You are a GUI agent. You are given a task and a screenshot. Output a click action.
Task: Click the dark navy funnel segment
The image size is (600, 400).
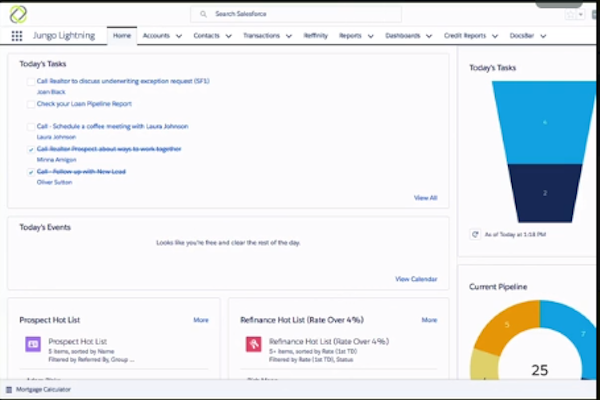point(545,193)
